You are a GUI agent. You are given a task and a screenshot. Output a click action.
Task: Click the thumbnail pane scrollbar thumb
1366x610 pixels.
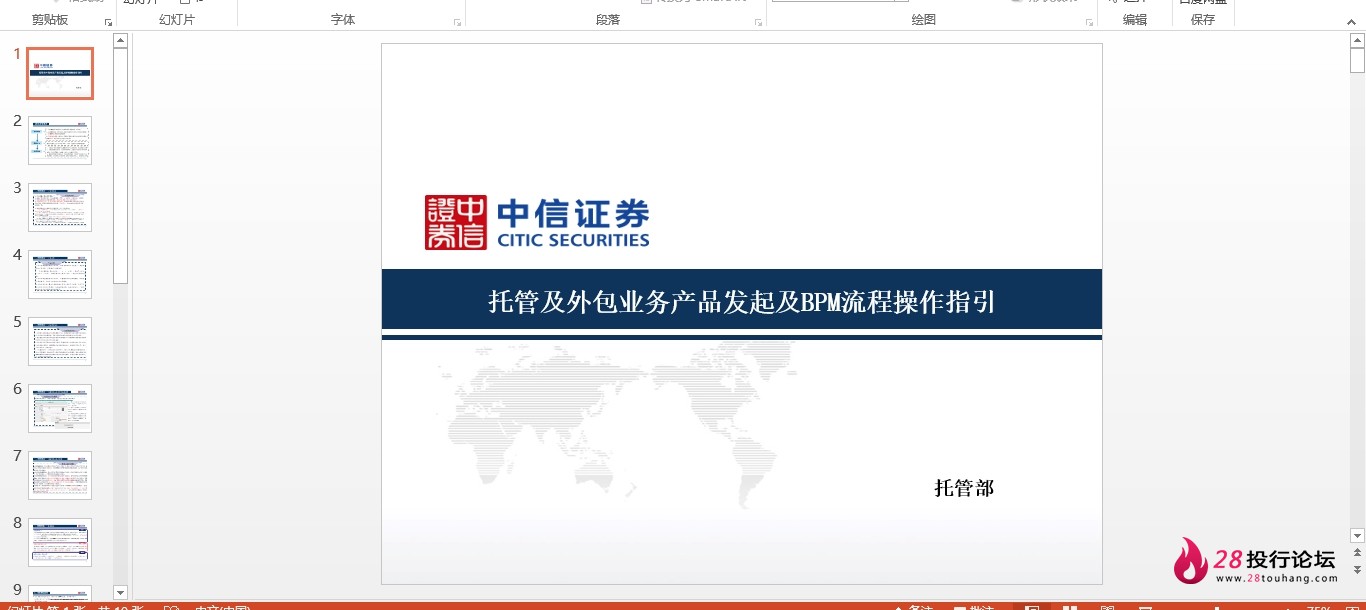click(x=121, y=166)
